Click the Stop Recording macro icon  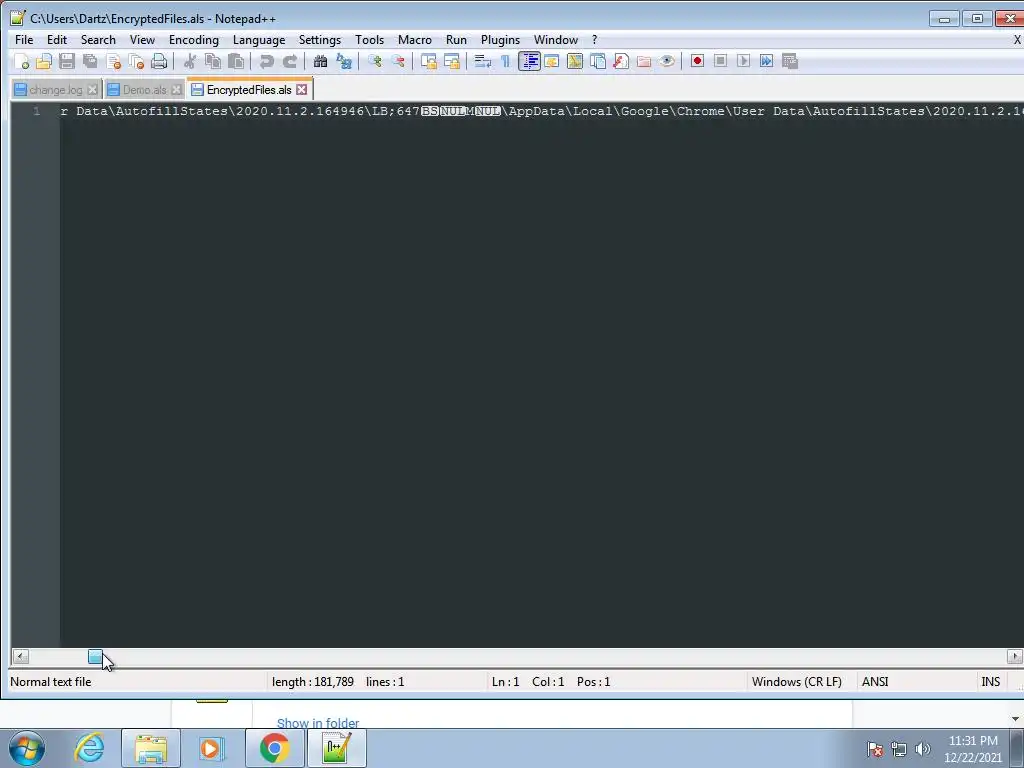point(720,61)
